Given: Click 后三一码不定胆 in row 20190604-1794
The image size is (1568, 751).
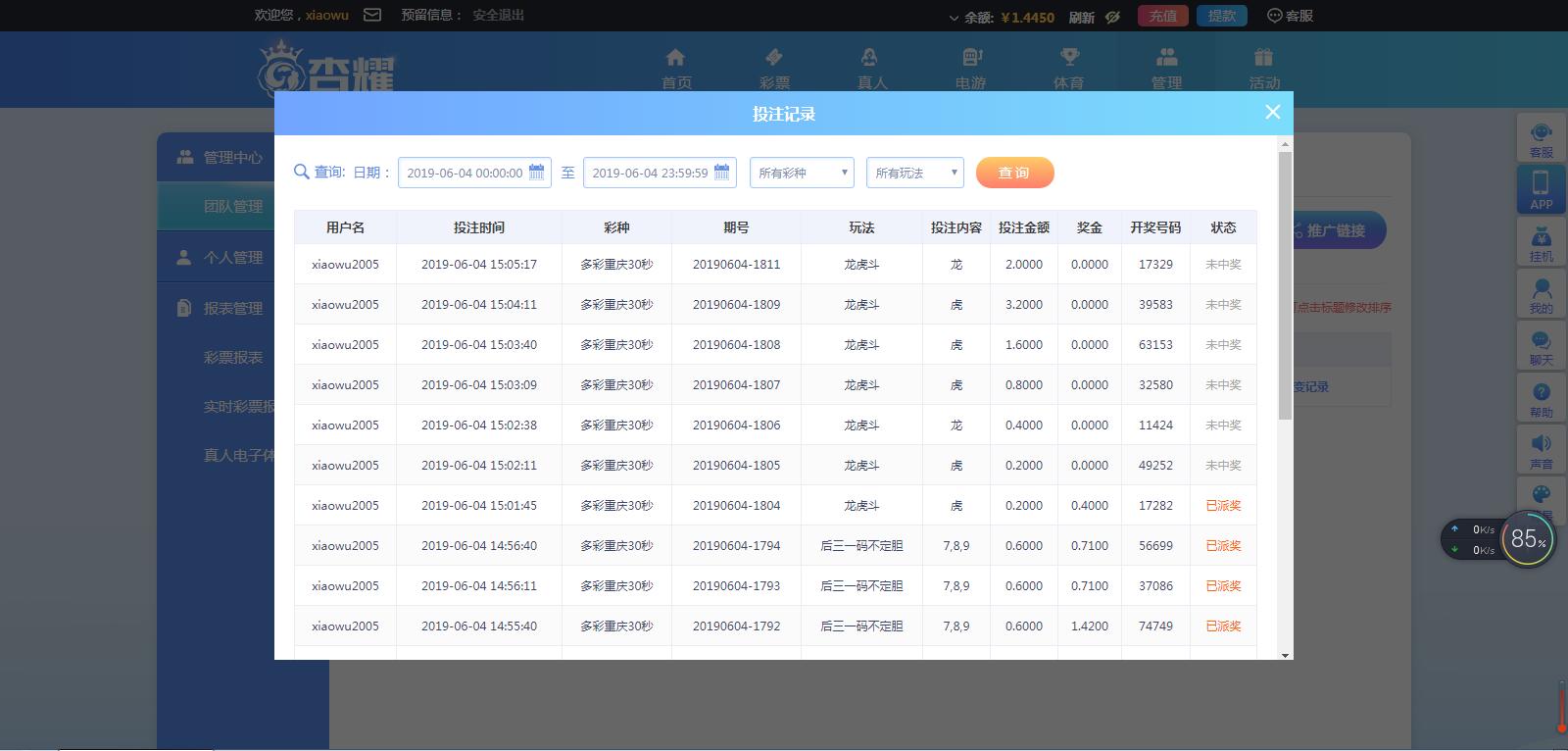Looking at the screenshot, I should pyautogui.click(x=861, y=546).
